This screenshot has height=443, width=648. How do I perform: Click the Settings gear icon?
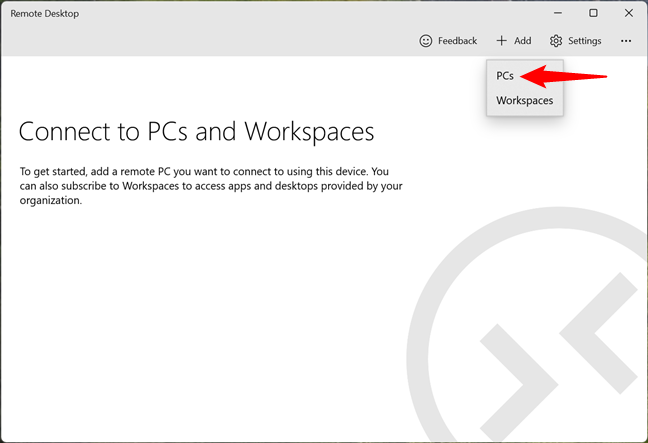(x=556, y=41)
